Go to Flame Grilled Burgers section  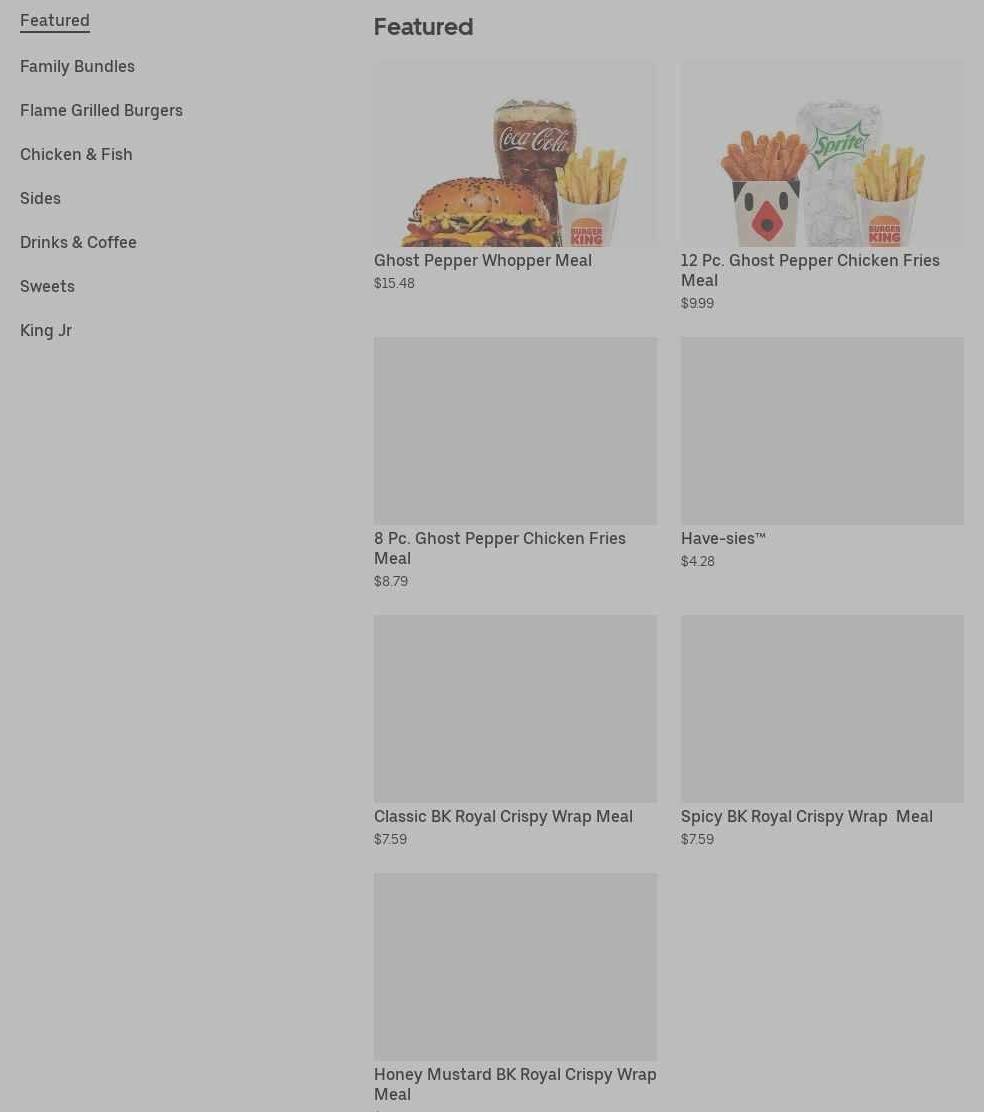[x=101, y=110]
